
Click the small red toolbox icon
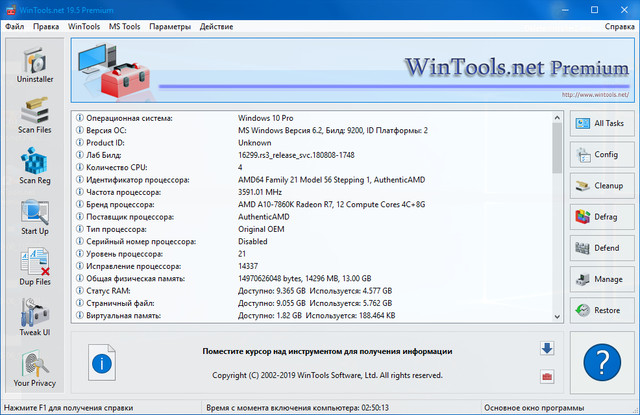coord(547,376)
